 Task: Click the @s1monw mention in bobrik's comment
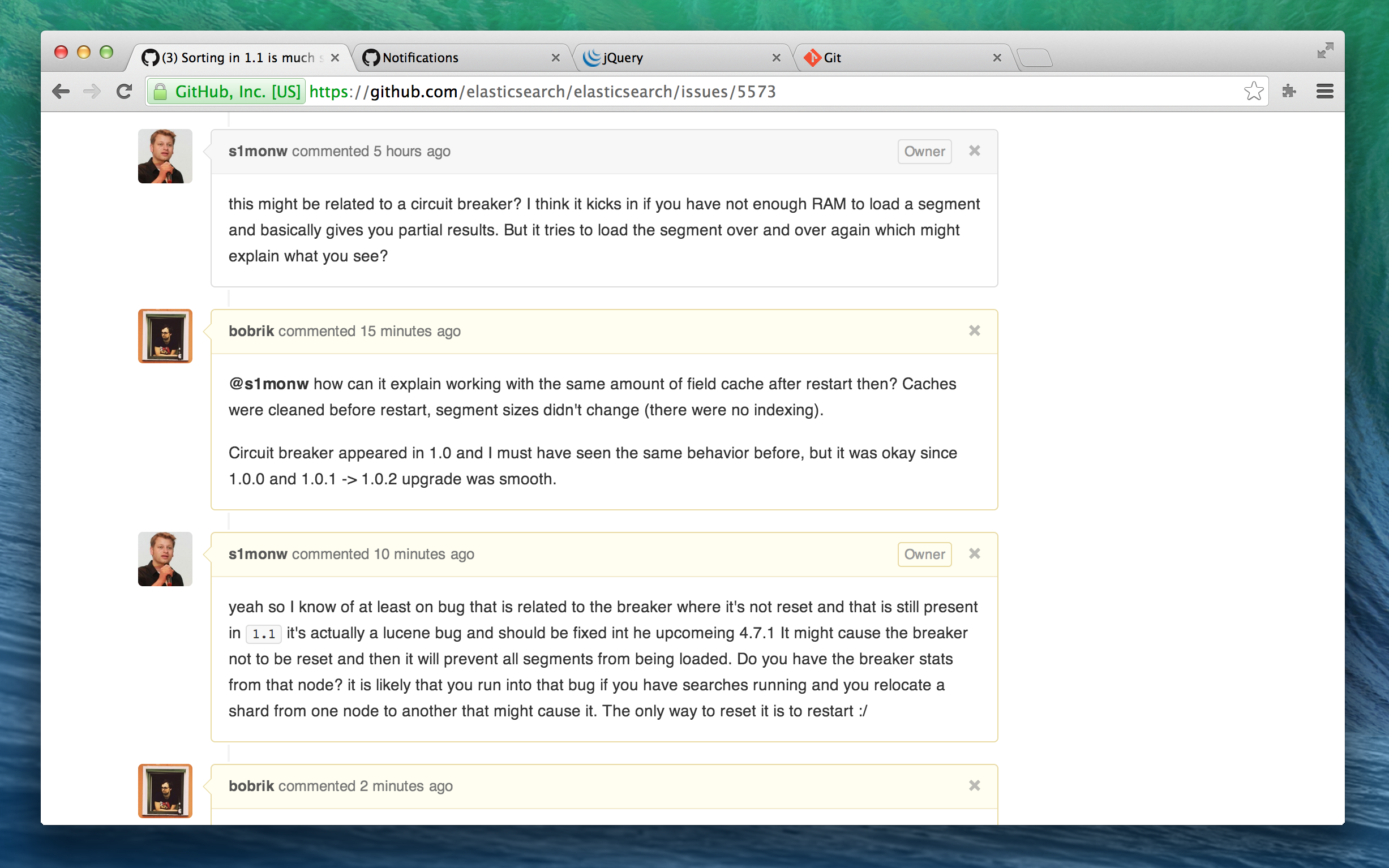pos(269,384)
